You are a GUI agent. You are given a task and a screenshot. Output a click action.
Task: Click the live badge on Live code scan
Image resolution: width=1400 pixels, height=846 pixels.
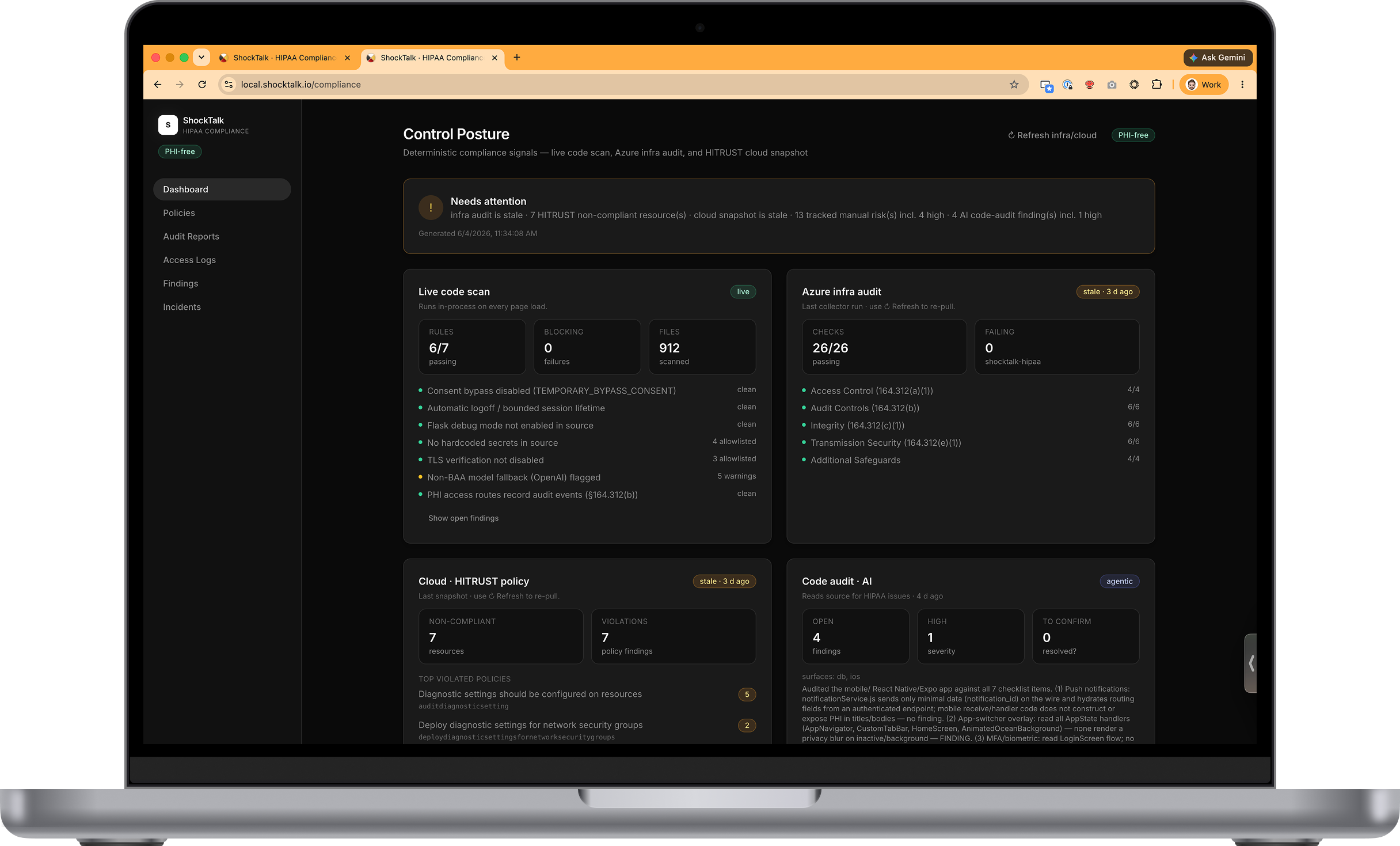(743, 292)
